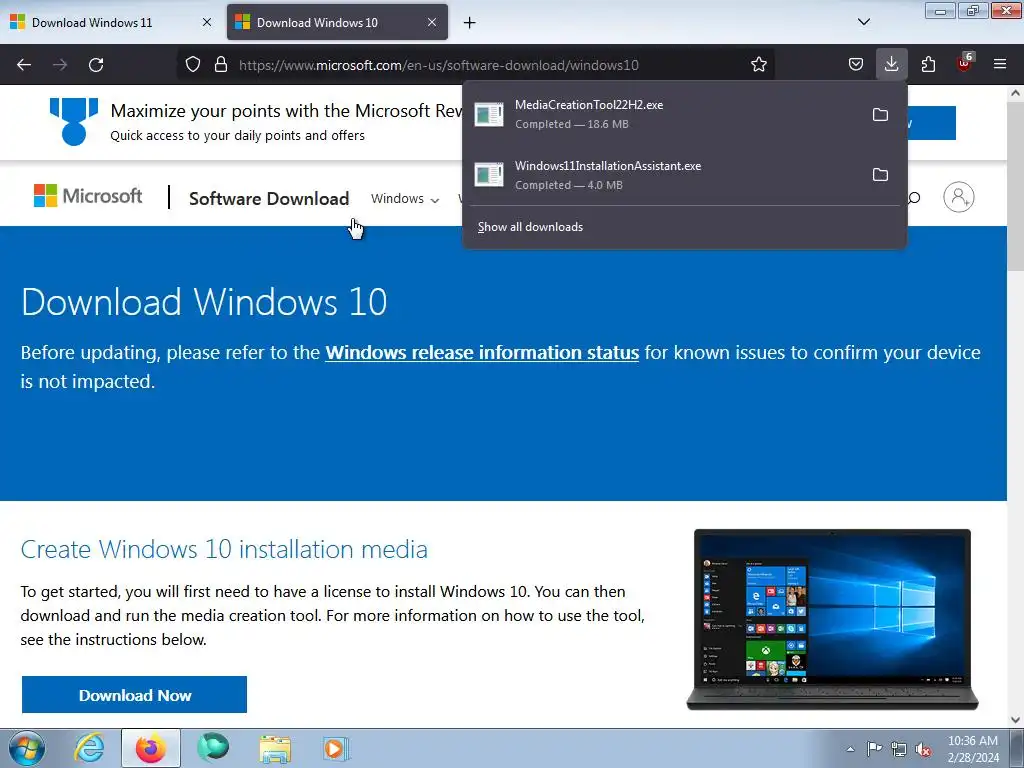
Task: Open the Save to Pocket icon
Action: click(856, 65)
